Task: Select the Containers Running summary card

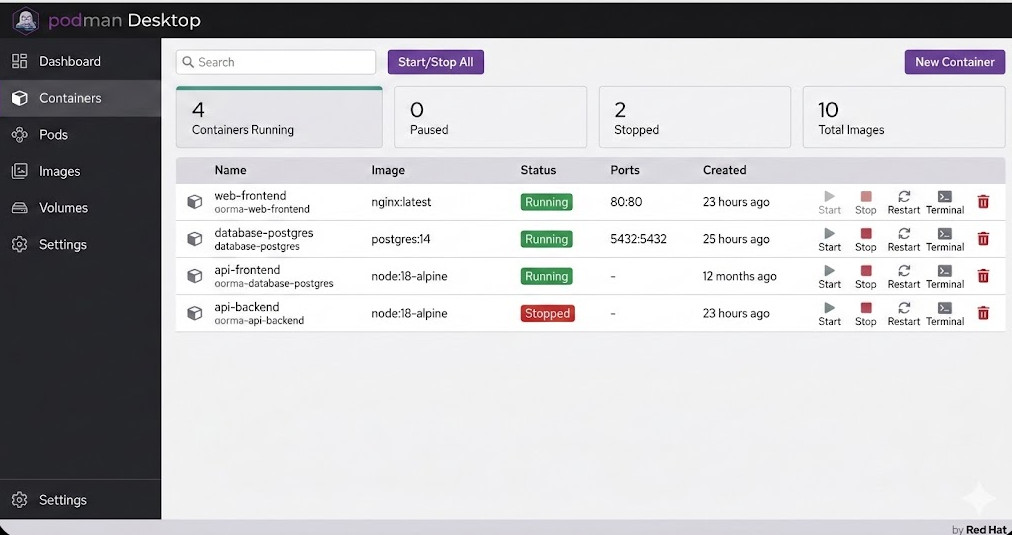Action: click(279, 117)
